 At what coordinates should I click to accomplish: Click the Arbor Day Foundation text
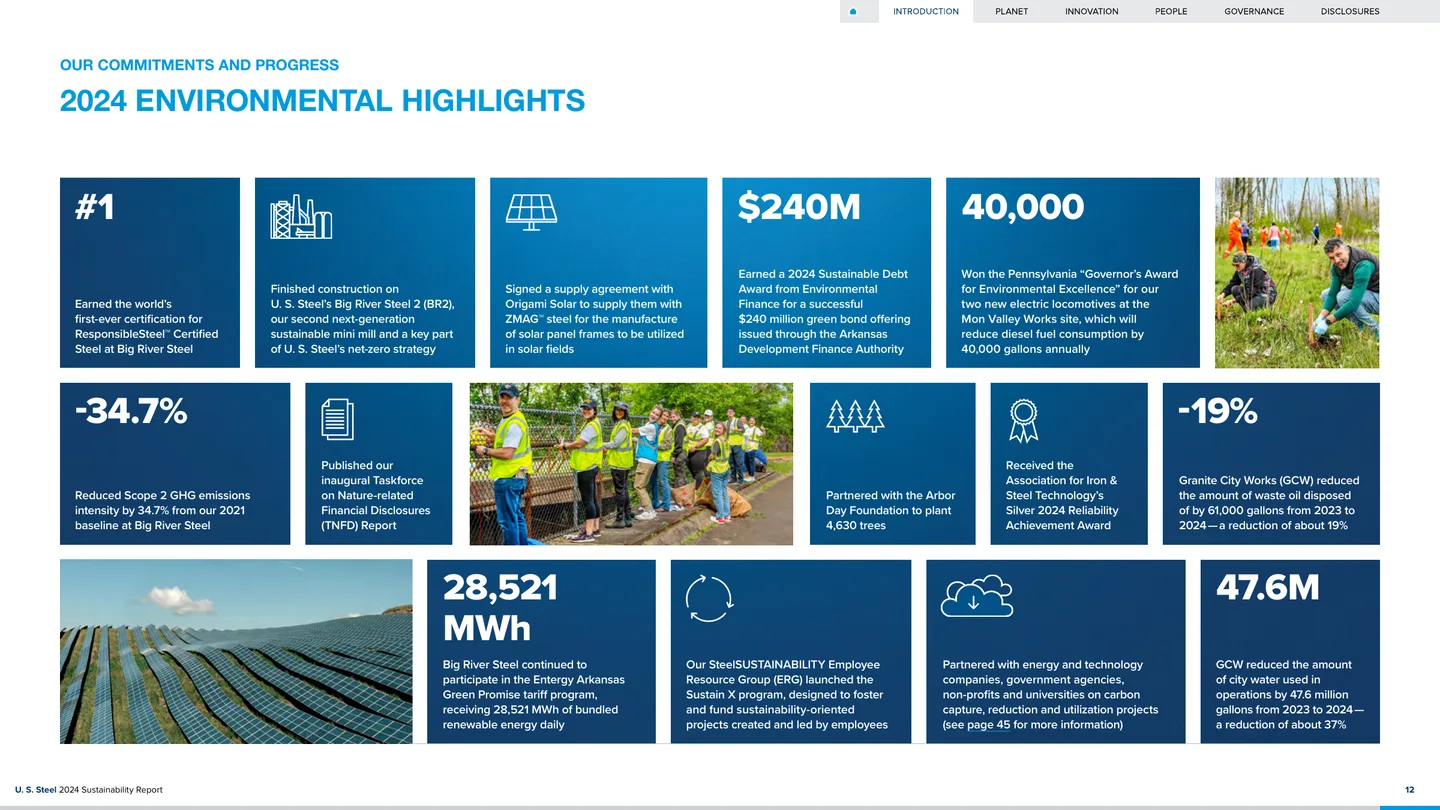890,510
